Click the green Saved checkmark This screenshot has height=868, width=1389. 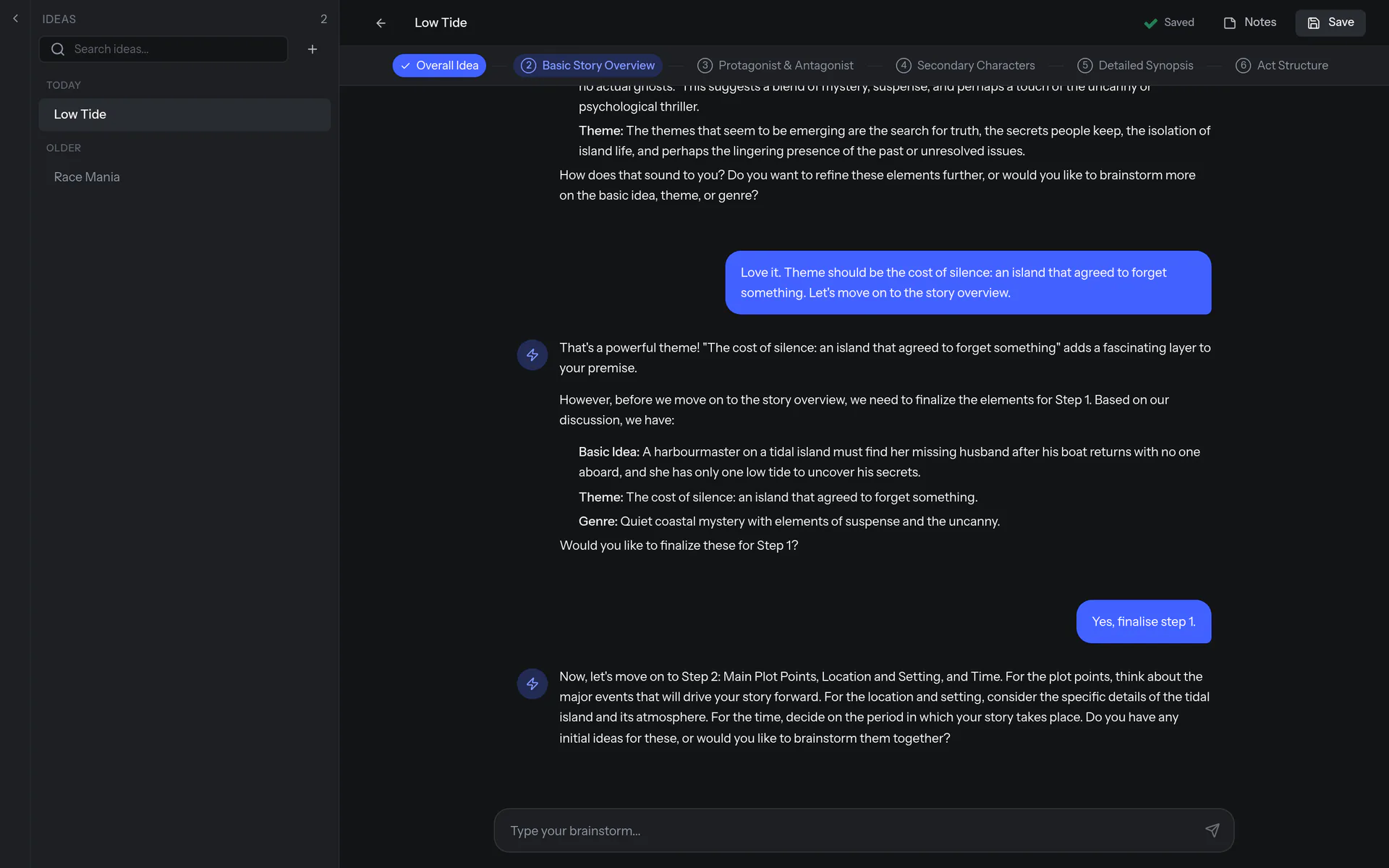1150,23
